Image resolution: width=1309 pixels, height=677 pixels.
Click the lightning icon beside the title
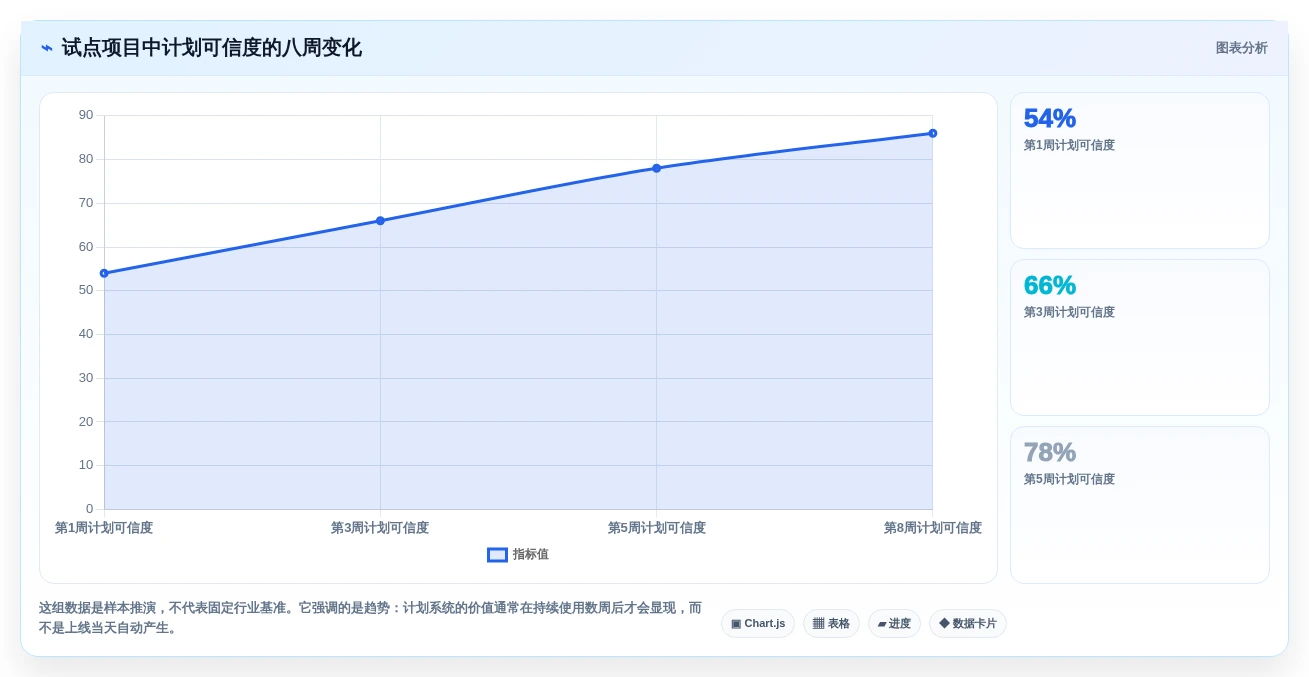pos(47,48)
